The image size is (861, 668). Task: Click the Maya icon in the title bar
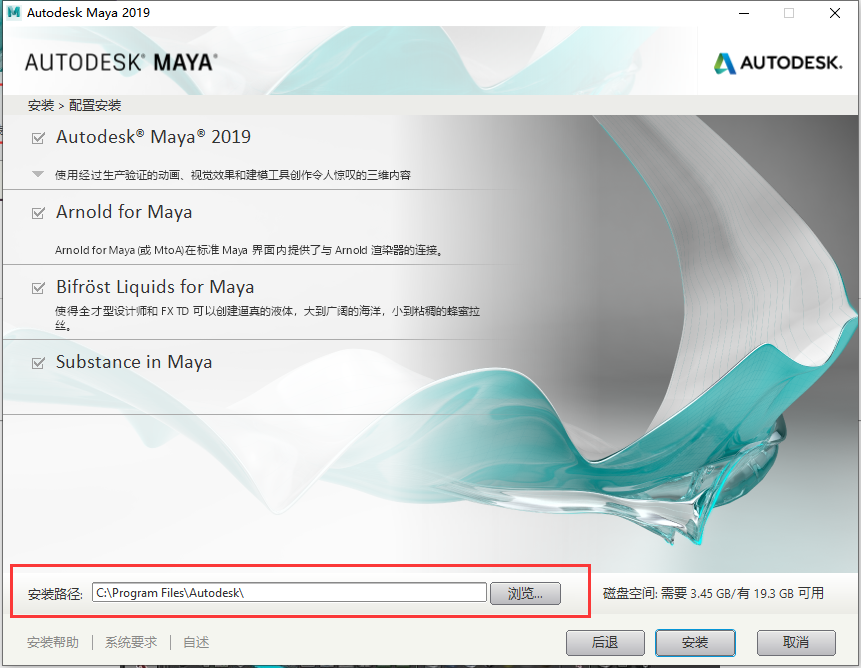pyautogui.click(x=14, y=13)
